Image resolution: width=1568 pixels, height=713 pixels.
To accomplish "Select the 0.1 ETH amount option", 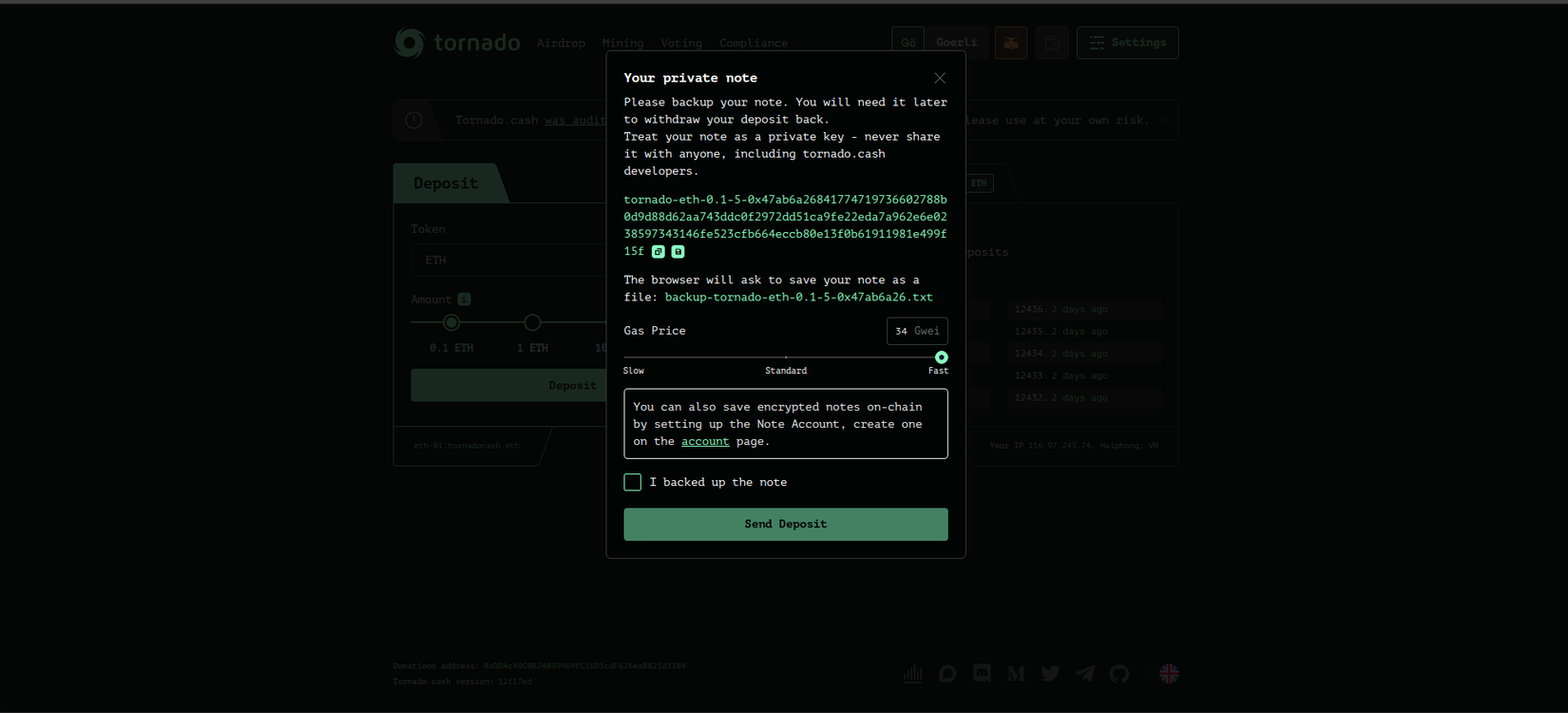I will tap(451, 323).
